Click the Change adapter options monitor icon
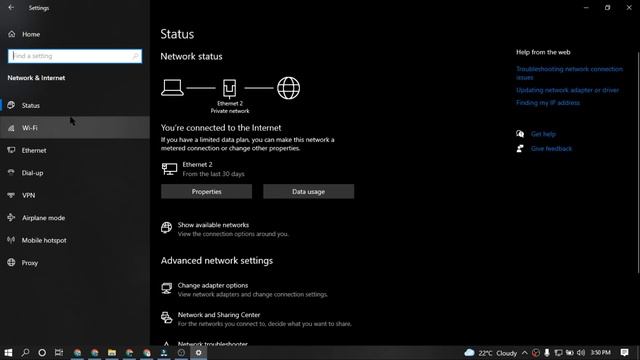The image size is (640, 360). click(x=167, y=289)
